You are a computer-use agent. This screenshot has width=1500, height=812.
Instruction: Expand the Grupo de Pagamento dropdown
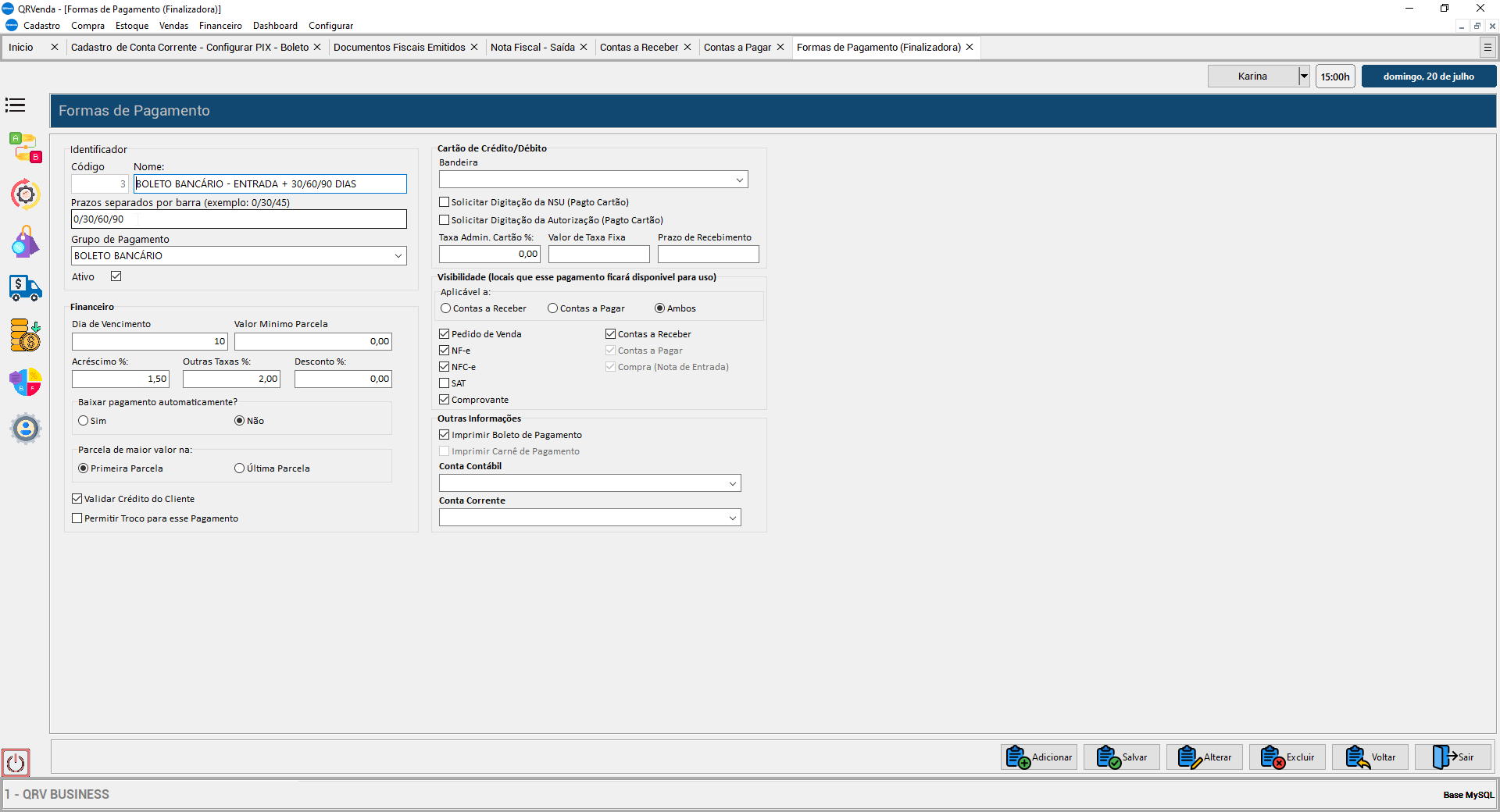coord(398,256)
